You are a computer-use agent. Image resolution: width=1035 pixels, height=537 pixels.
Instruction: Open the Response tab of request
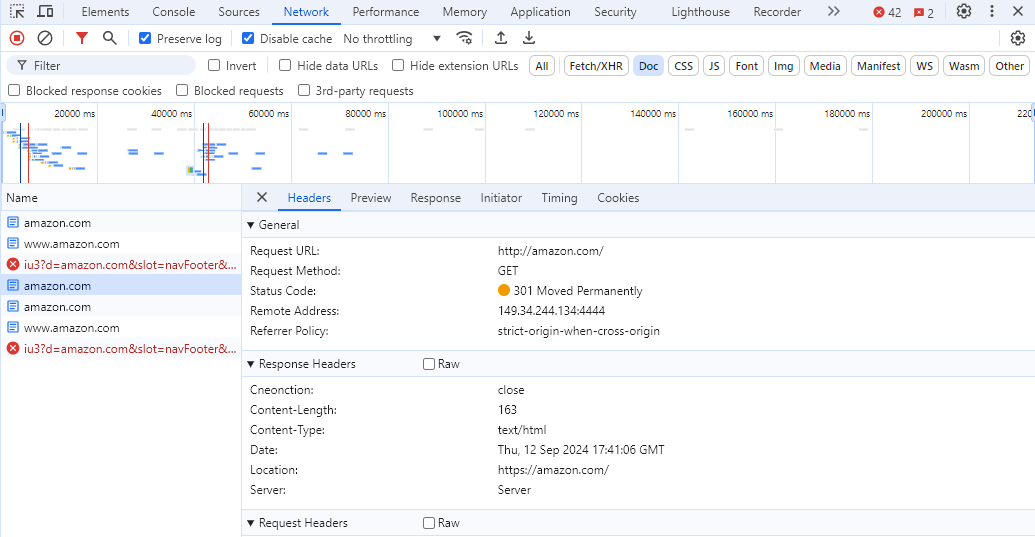click(436, 198)
